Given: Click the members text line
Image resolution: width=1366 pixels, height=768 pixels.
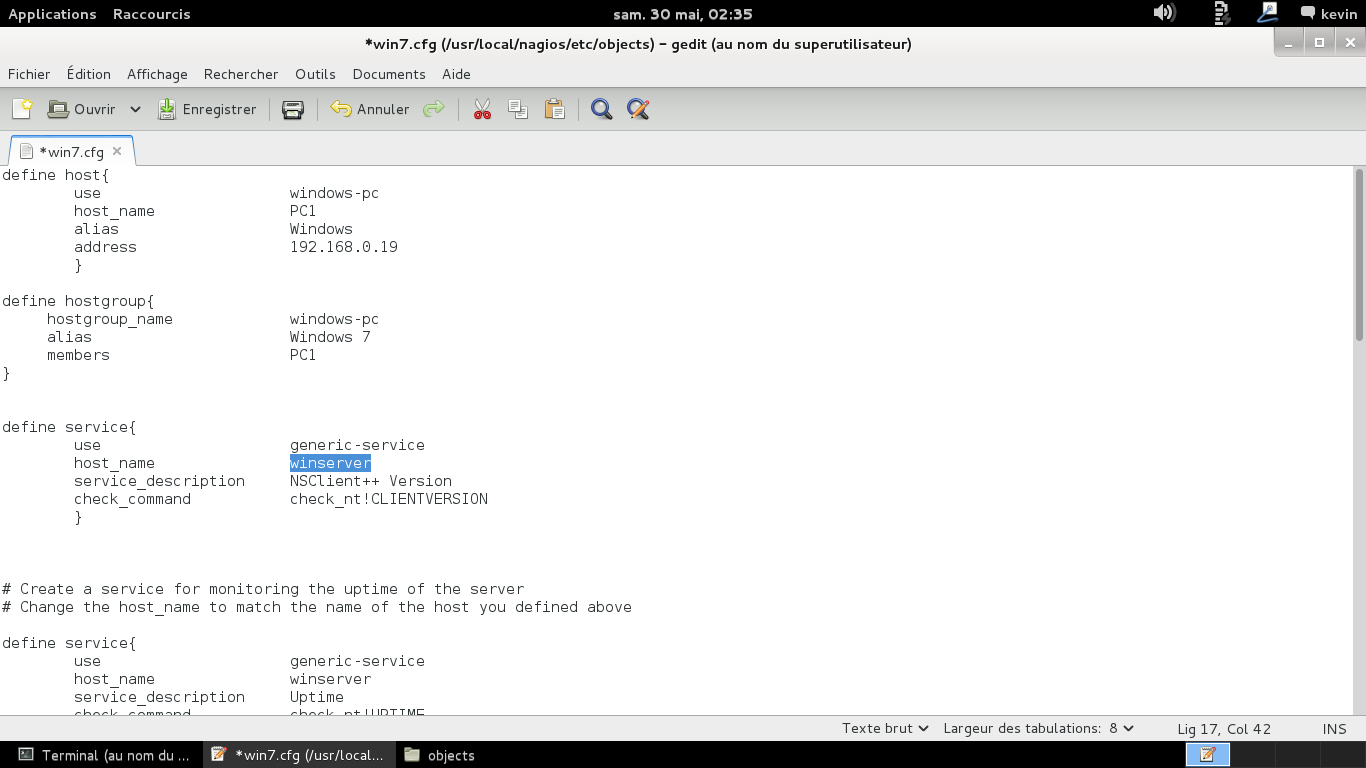Looking at the screenshot, I should (x=78, y=355).
